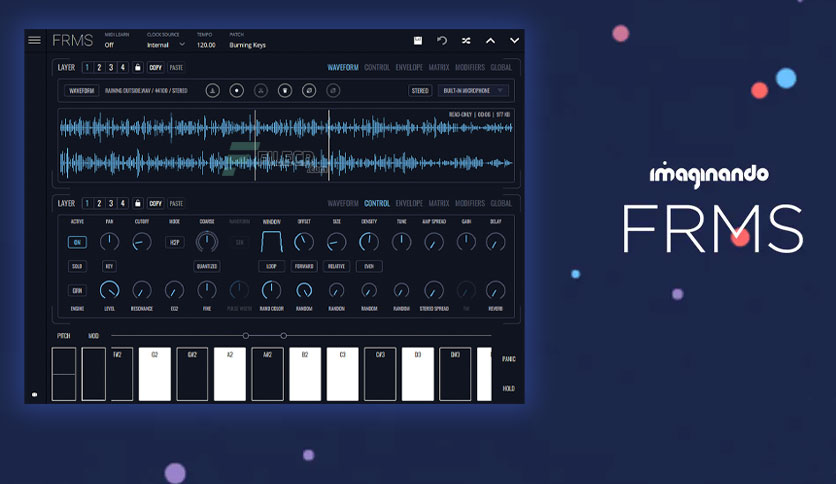
Task: Click the dimmed last circular waveform icon
Action: 333,91
